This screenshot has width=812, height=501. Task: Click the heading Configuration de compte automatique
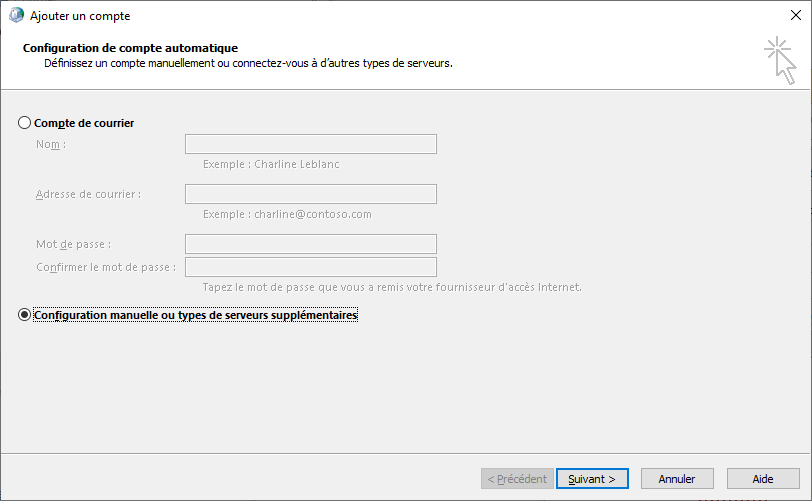[130, 48]
